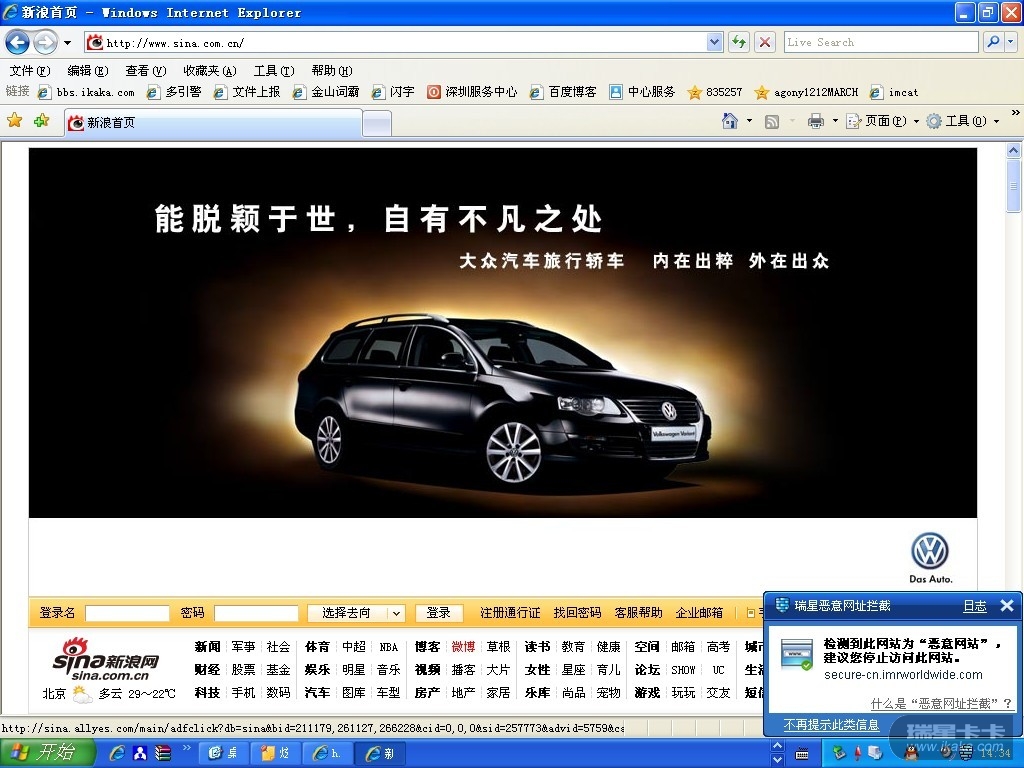Click the Add to Favorites star-plus icon
Viewport: 1024px width, 768px height.
pyautogui.click(x=42, y=120)
